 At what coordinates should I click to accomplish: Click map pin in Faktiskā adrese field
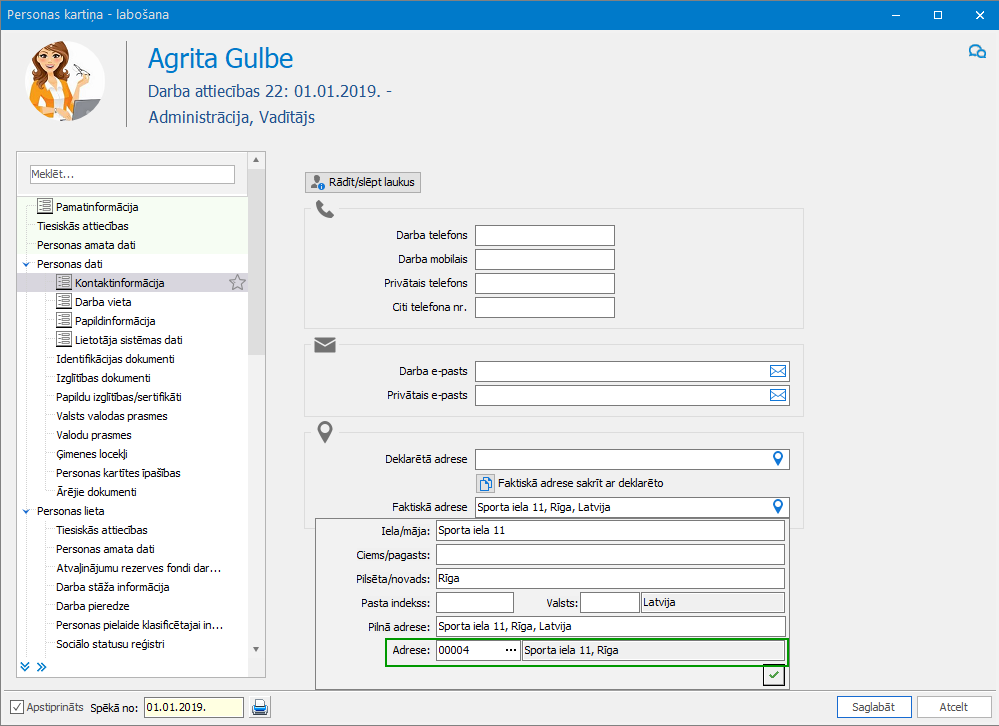coord(779,507)
